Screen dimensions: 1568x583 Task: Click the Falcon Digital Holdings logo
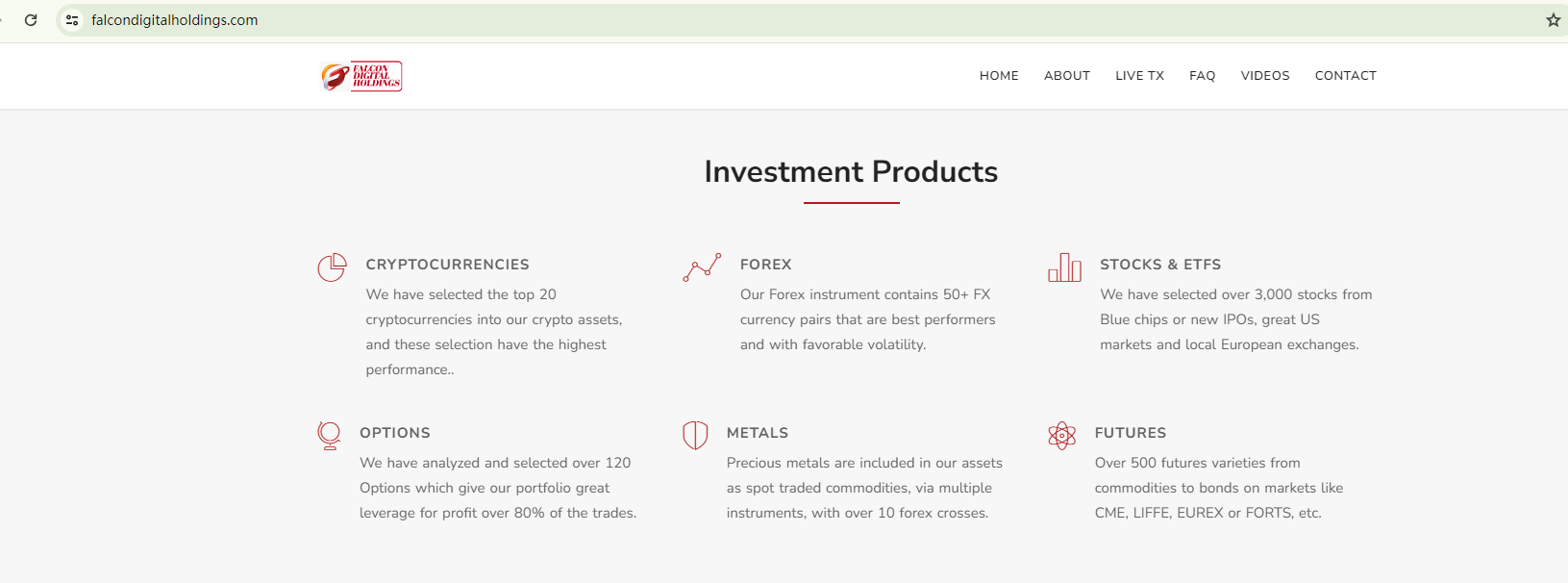(361, 76)
